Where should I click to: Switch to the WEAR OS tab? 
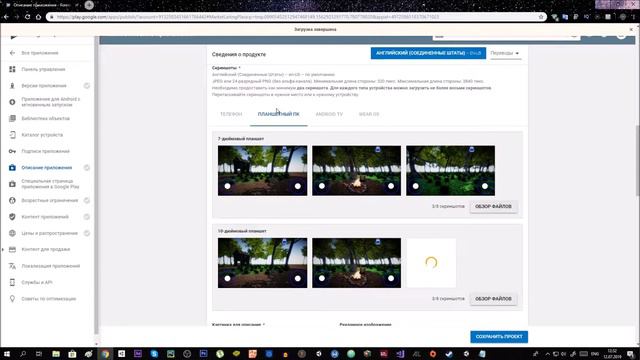(x=369, y=114)
